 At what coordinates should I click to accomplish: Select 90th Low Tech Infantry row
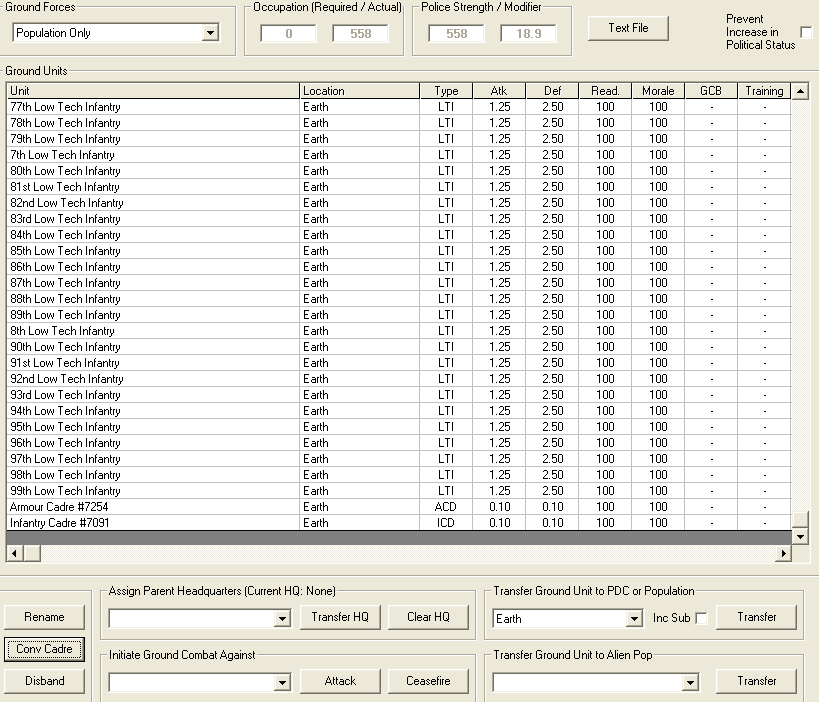[399, 347]
